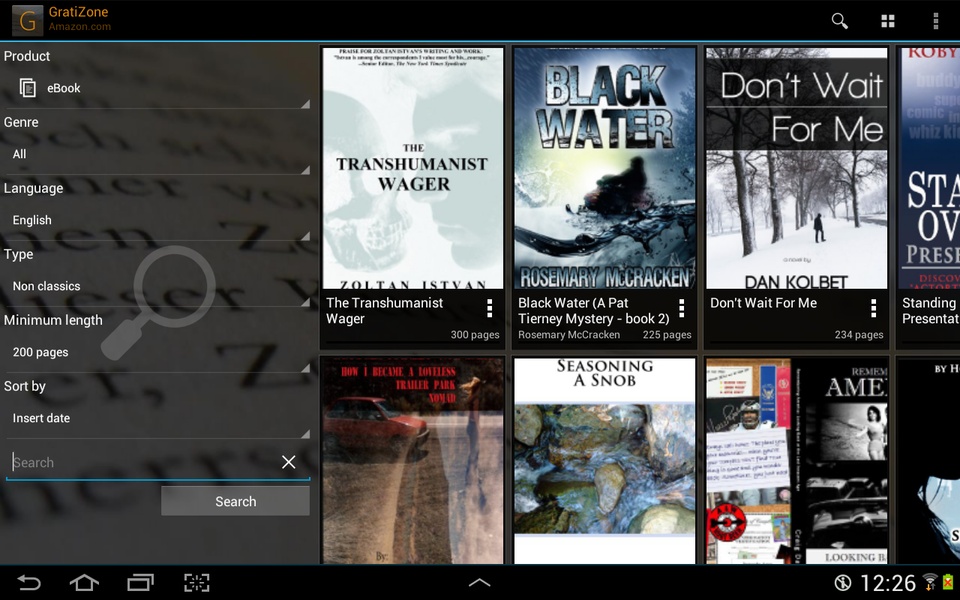Viewport: 960px width, 600px height.
Task: Open search from the top bar magnifier
Action: [x=839, y=21]
